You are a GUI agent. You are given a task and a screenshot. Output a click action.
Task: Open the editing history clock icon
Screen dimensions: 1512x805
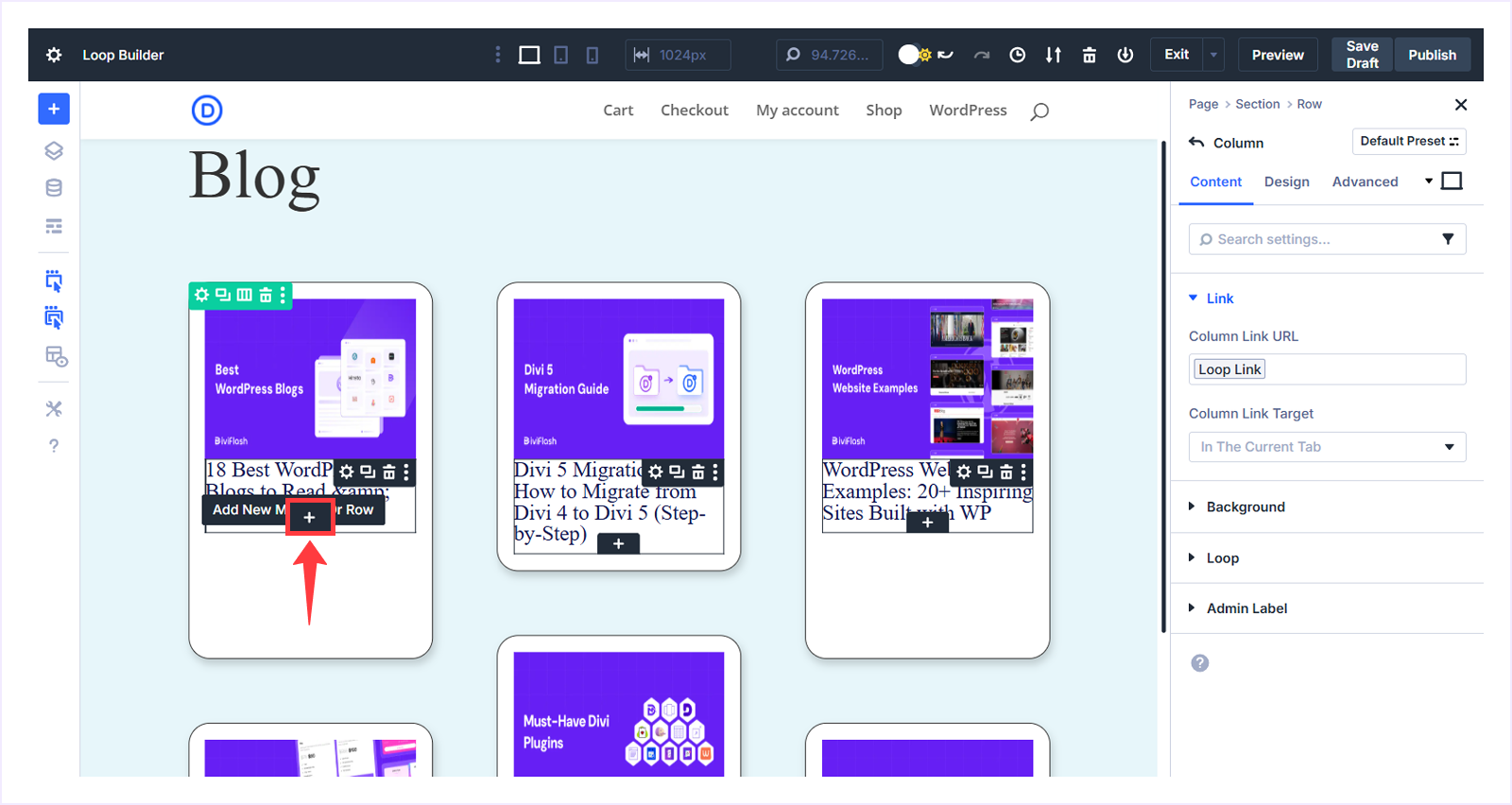pos(1017,55)
